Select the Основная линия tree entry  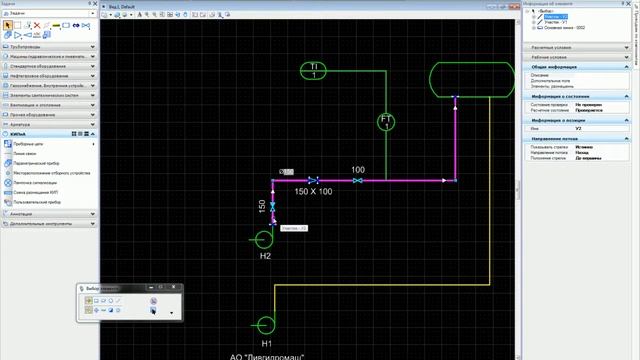pyautogui.click(x=564, y=28)
